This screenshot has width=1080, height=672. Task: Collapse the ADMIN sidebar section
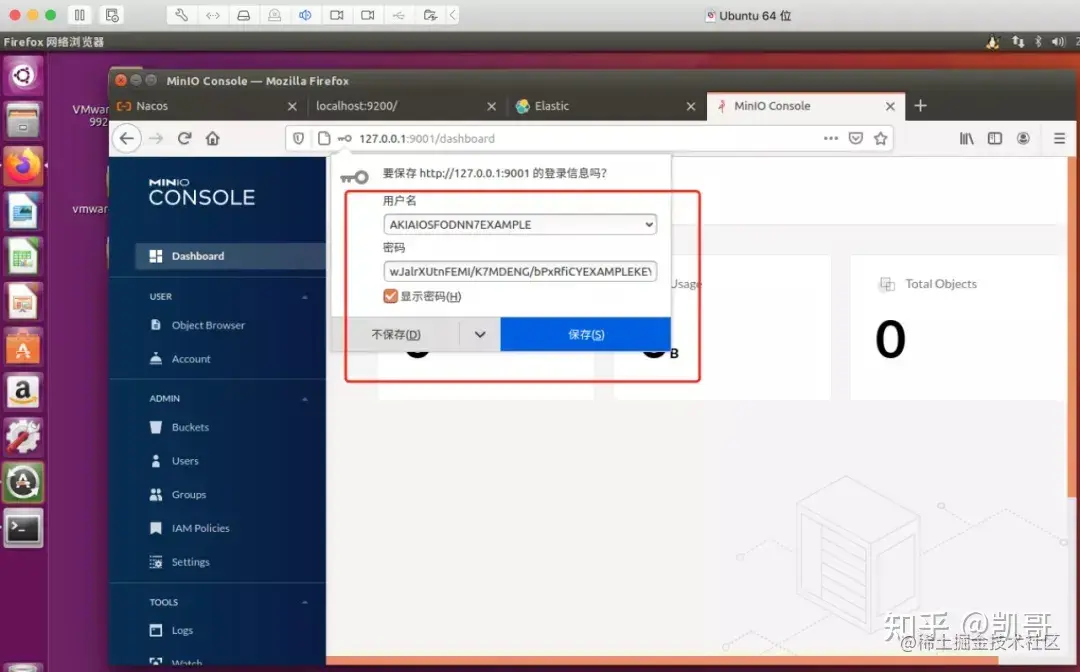point(304,399)
